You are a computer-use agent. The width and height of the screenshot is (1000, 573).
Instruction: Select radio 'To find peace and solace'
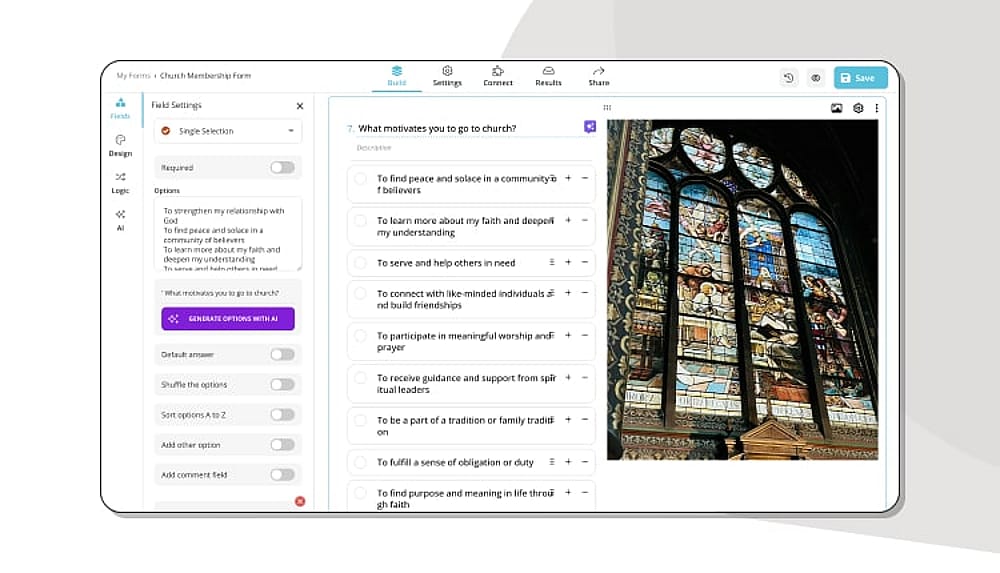click(360, 179)
